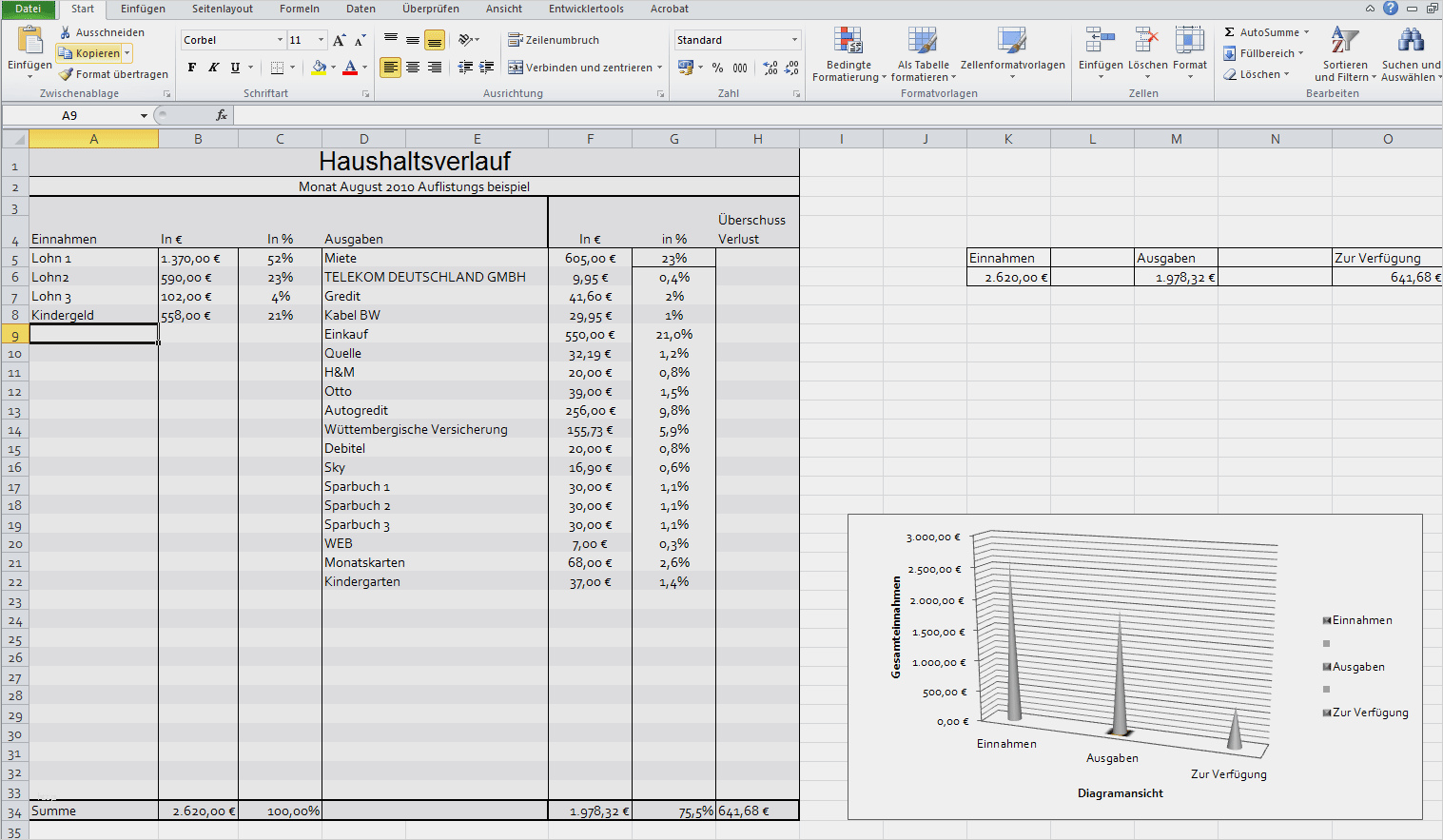Open the Corbel font name dropdown

point(280,40)
